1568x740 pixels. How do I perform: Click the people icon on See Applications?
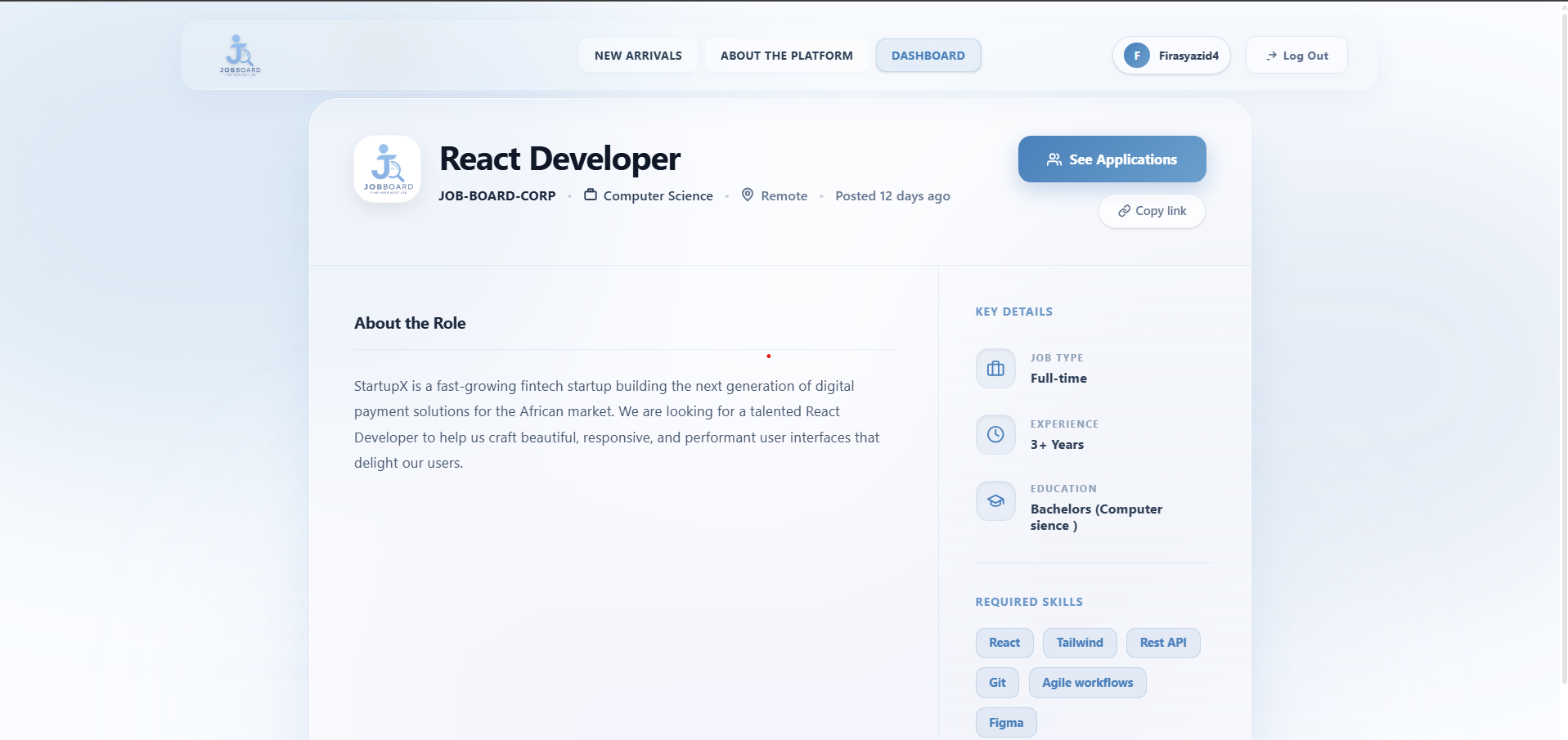click(1054, 159)
